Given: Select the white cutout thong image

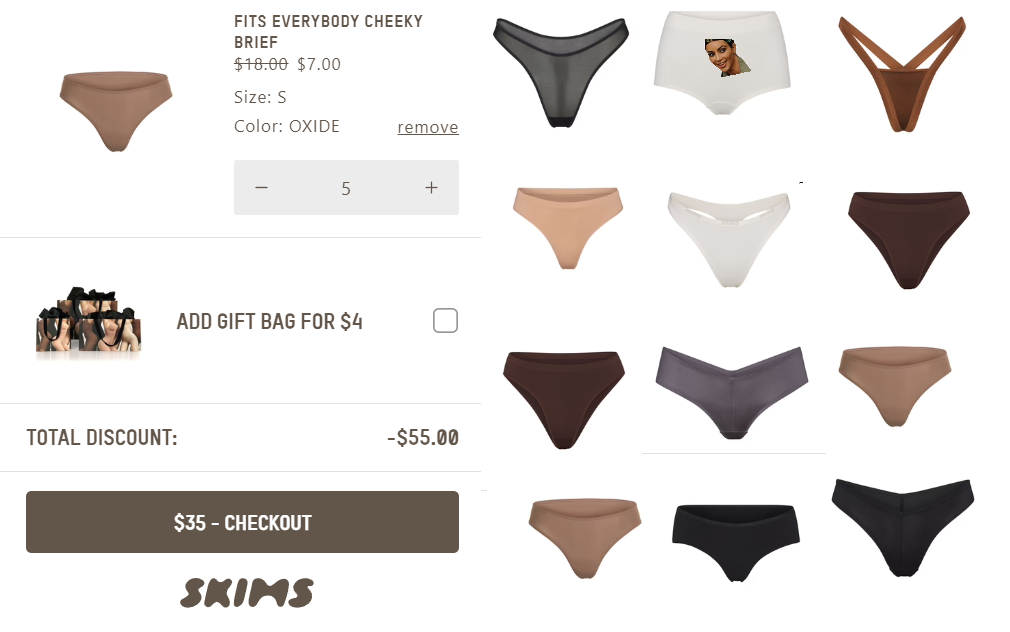Looking at the screenshot, I should pos(729,239).
